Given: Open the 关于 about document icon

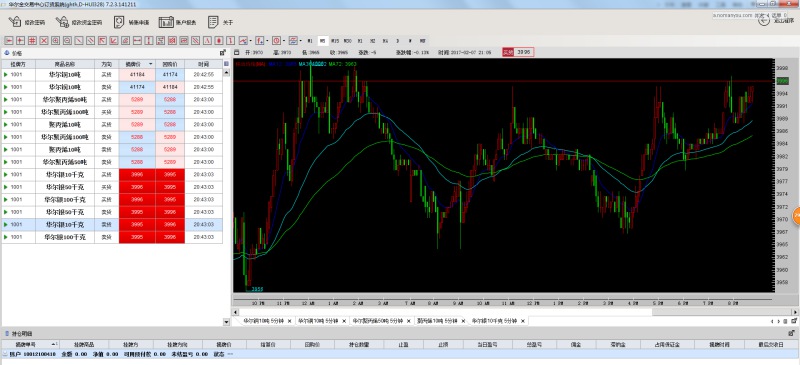Looking at the screenshot, I should click(x=213, y=22).
